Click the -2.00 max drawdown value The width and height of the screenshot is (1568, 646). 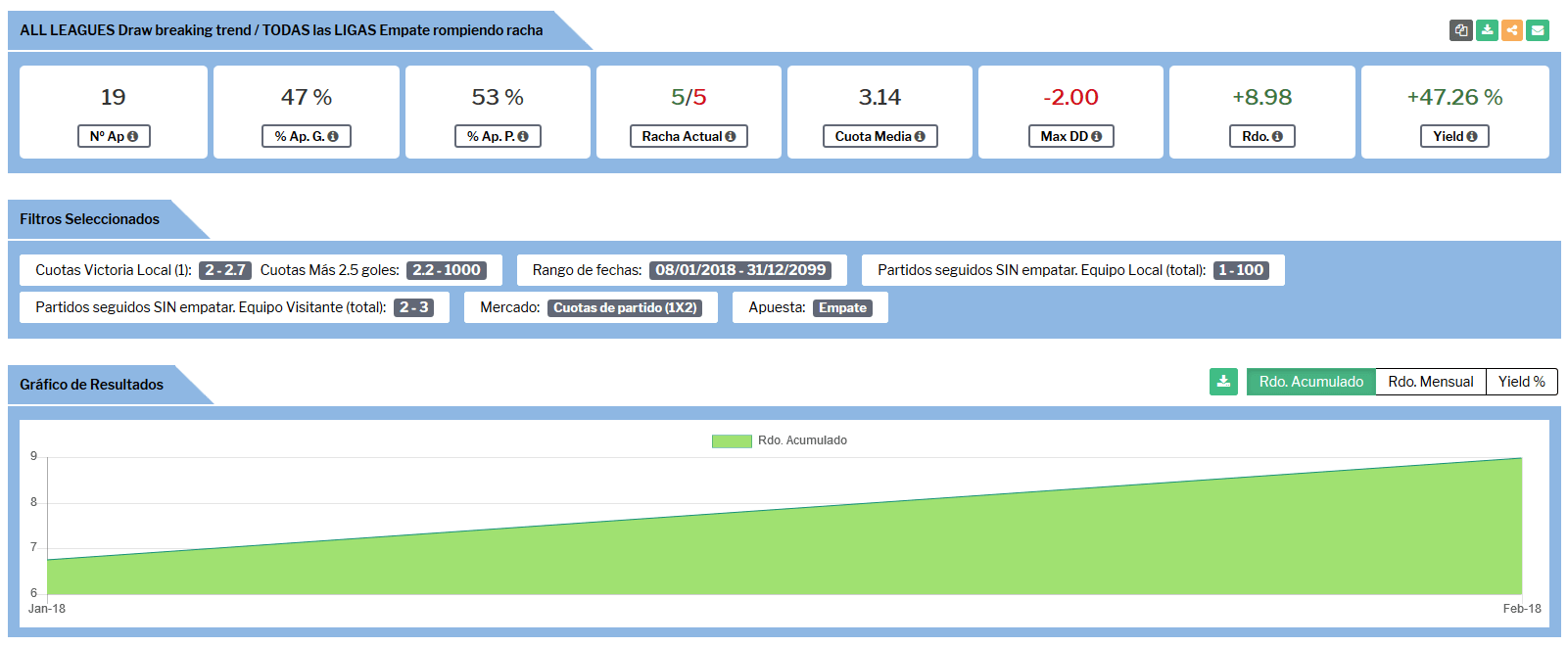pyautogui.click(x=1070, y=97)
